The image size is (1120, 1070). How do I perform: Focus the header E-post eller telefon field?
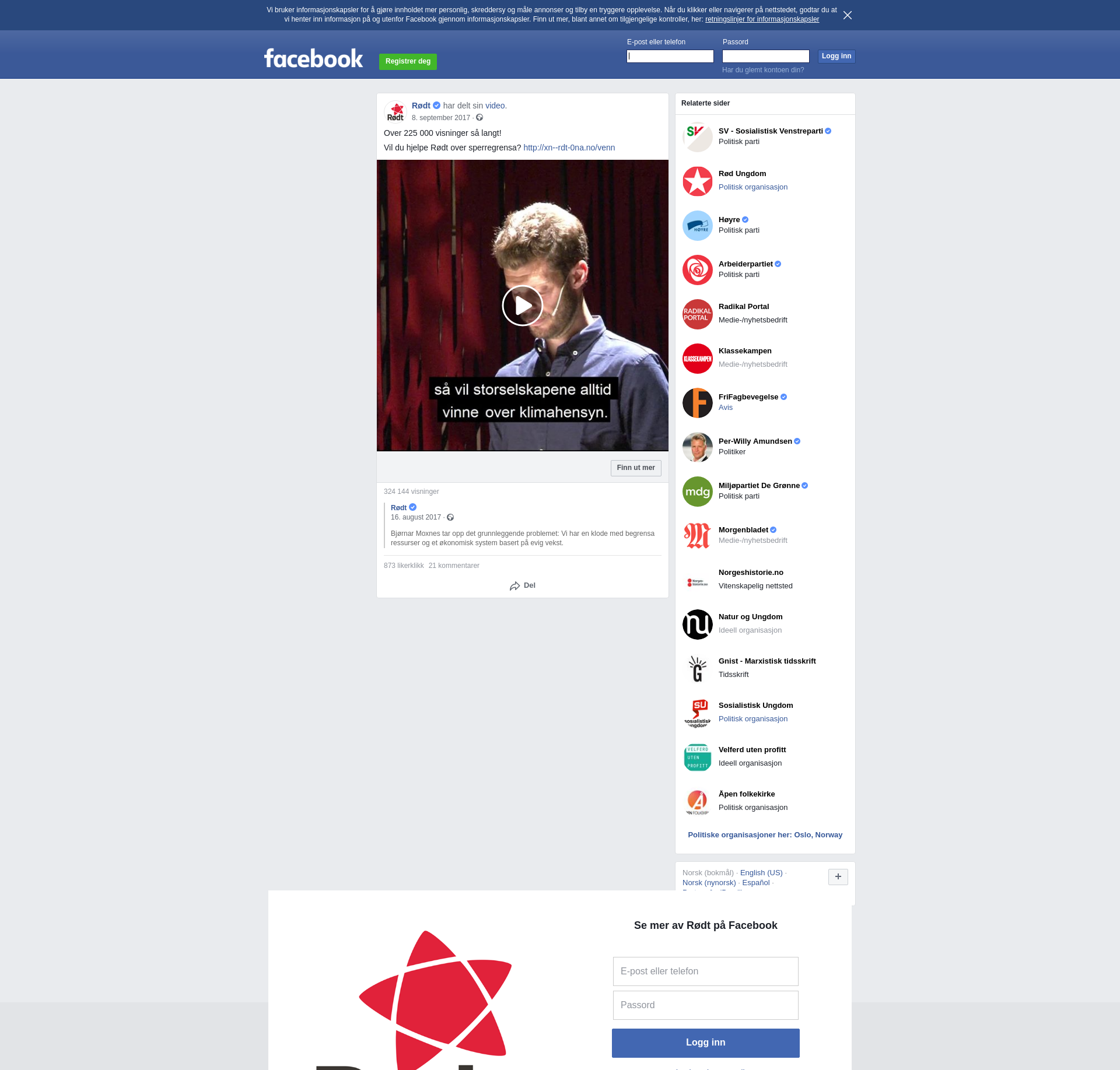(x=670, y=56)
